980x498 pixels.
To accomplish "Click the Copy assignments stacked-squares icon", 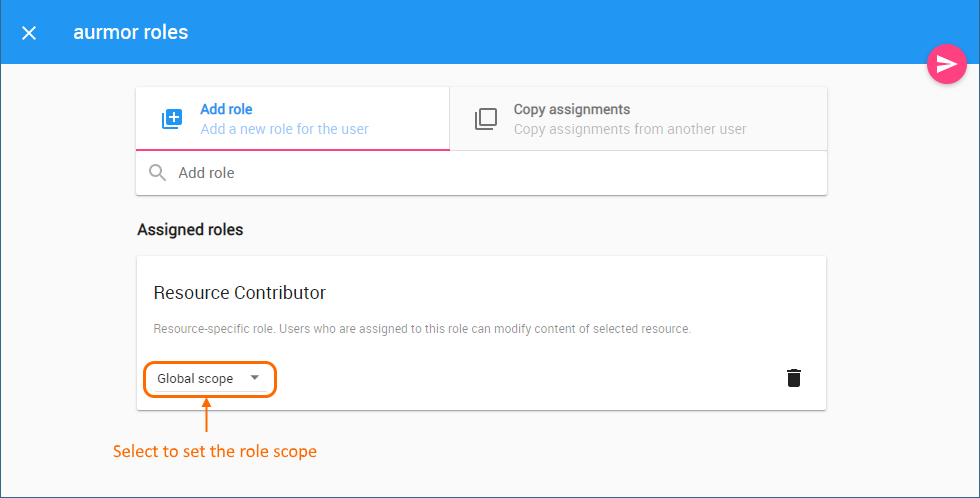I will (x=485, y=119).
